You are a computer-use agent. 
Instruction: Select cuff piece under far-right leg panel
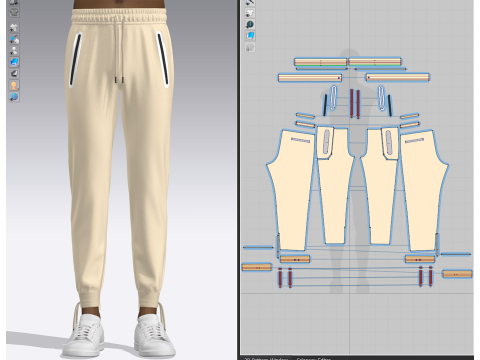pos(420,259)
